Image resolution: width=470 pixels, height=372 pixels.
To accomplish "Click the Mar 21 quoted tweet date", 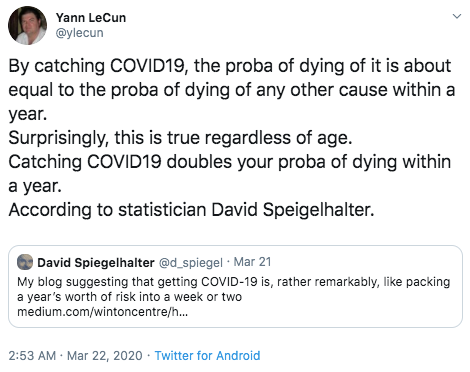I will coord(252,262).
